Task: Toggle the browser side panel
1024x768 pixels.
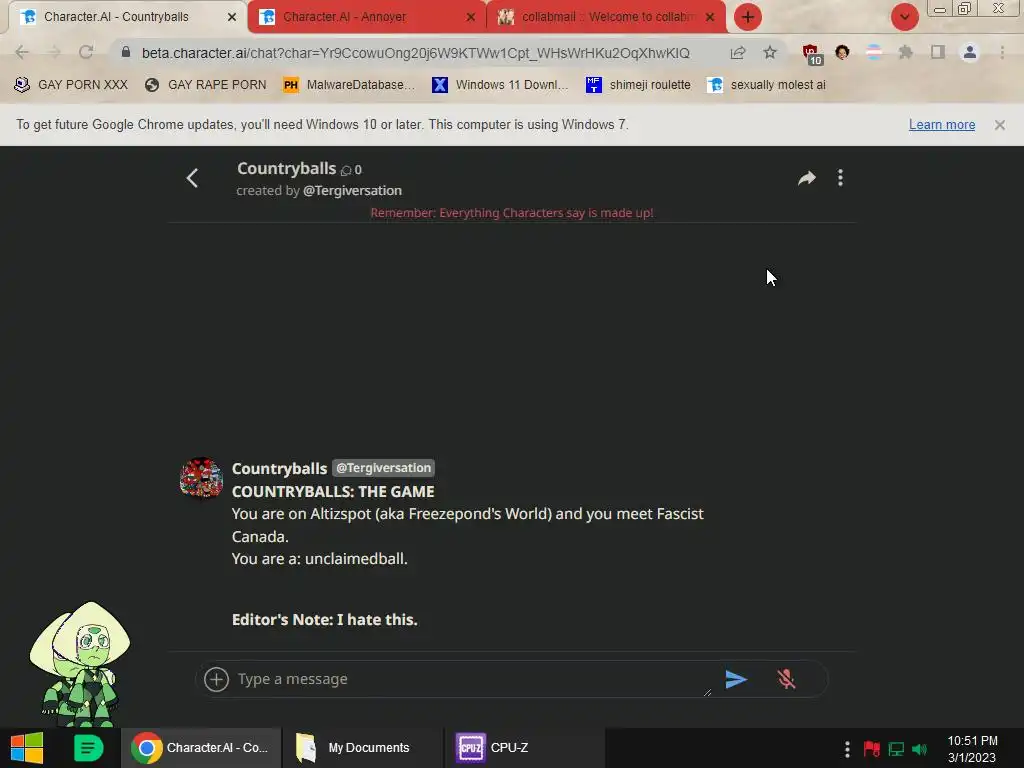Action: 937,52
